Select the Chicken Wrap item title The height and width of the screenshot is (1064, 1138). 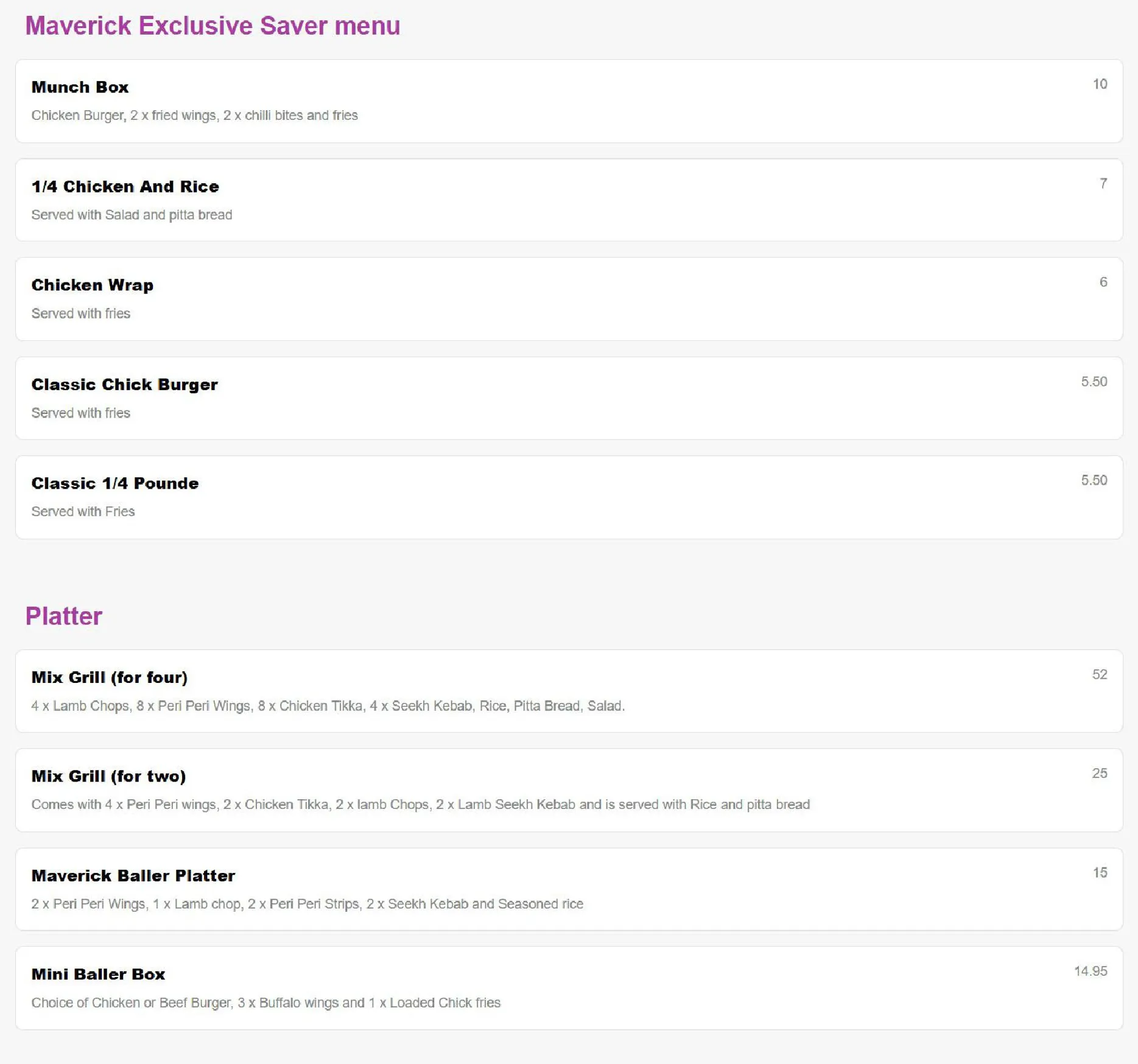coord(92,285)
